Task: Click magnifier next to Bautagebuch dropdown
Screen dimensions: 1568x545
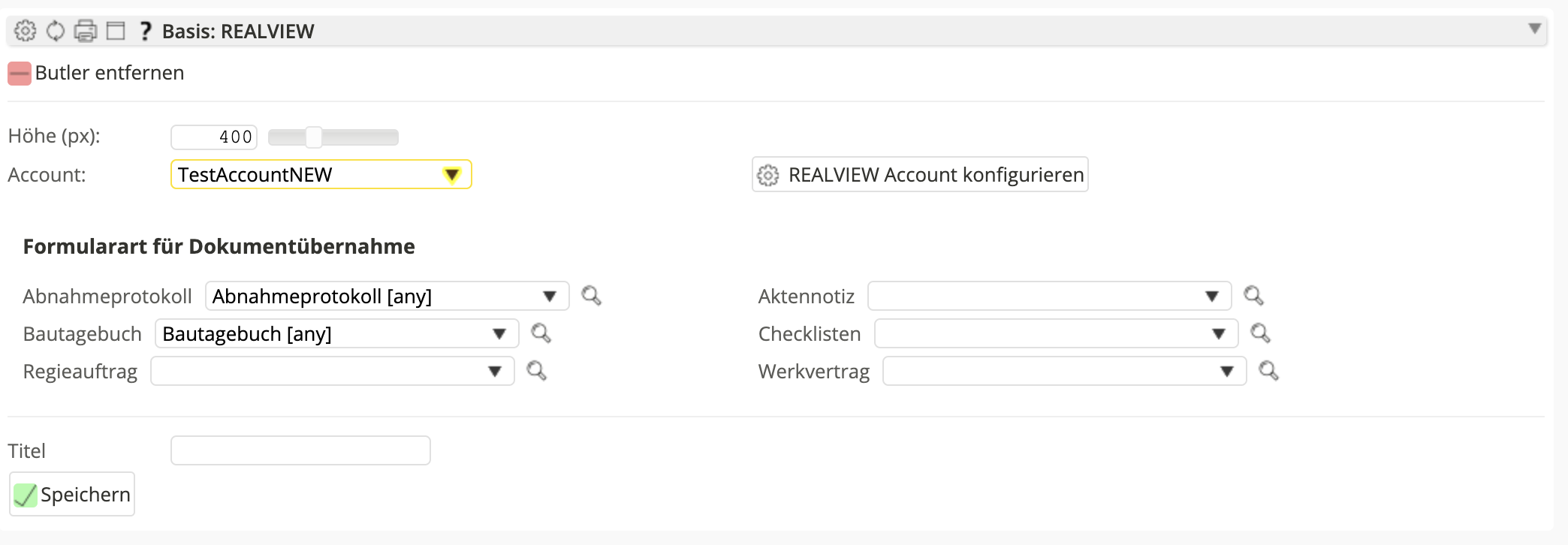Action: [x=541, y=333]
